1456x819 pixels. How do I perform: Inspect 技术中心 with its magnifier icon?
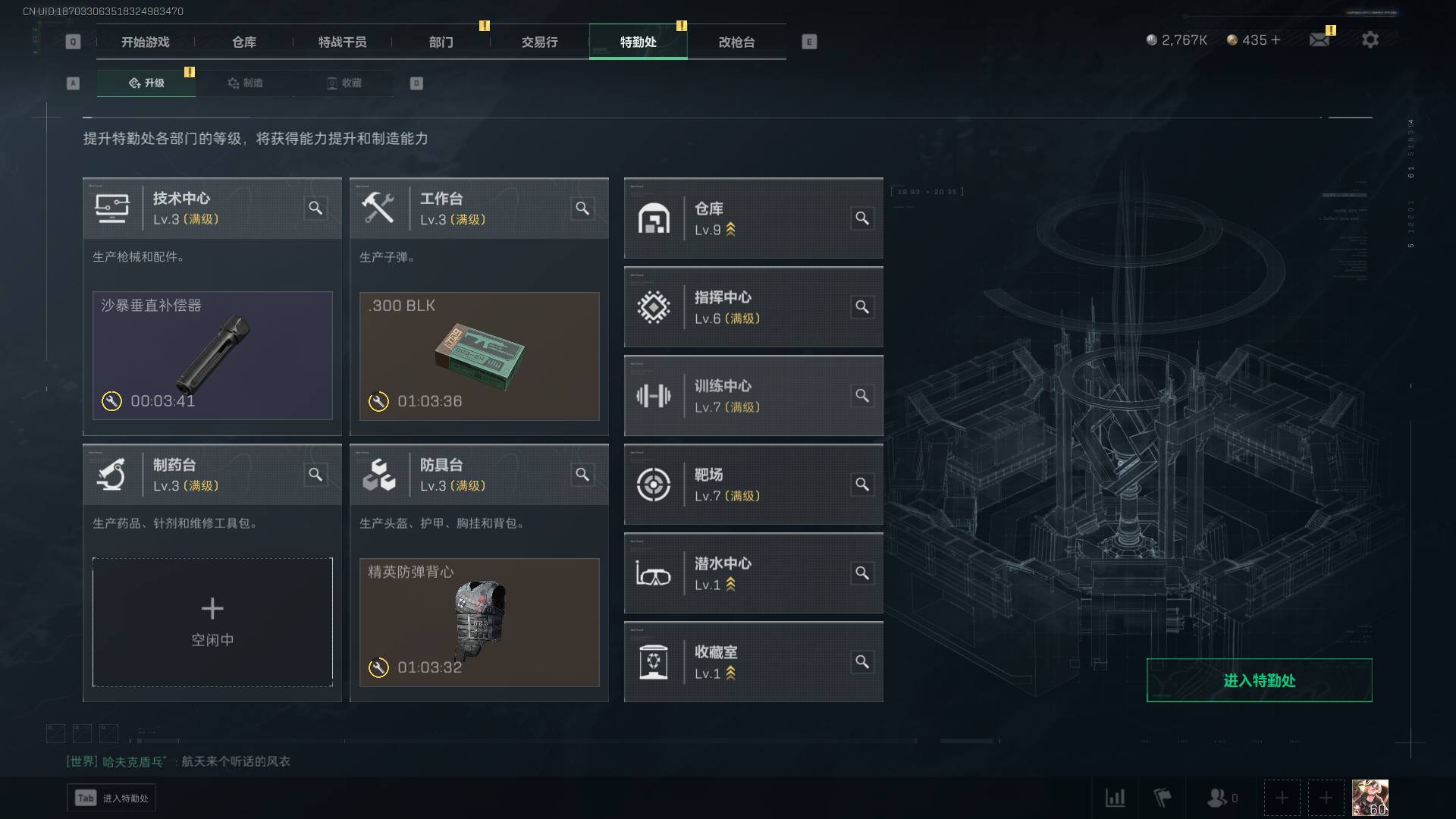[315, 208]
